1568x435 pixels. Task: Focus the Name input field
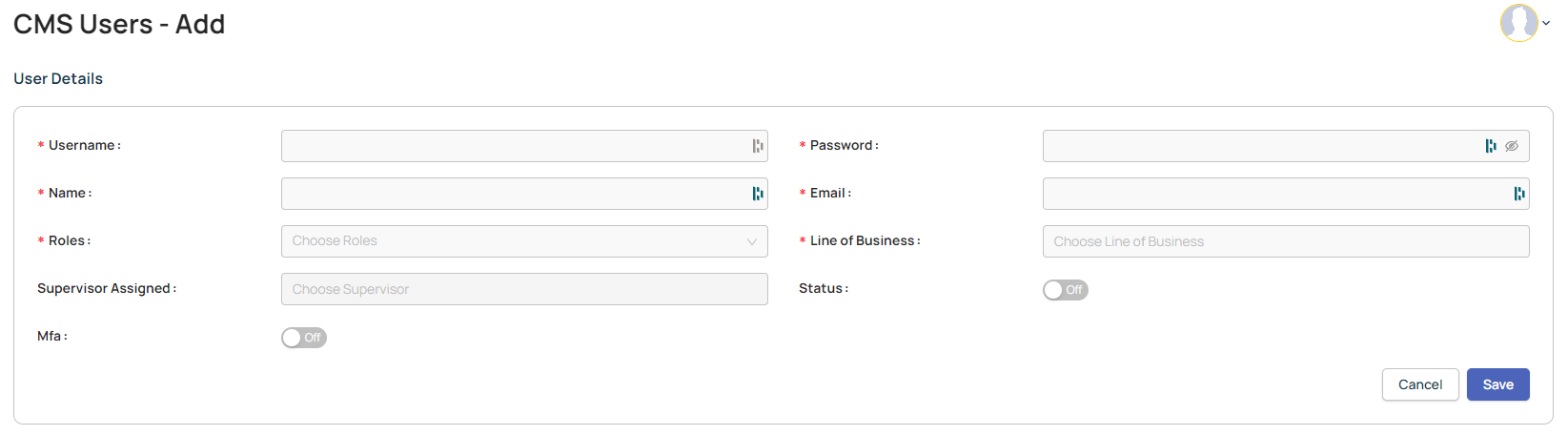tap(524, 194)
